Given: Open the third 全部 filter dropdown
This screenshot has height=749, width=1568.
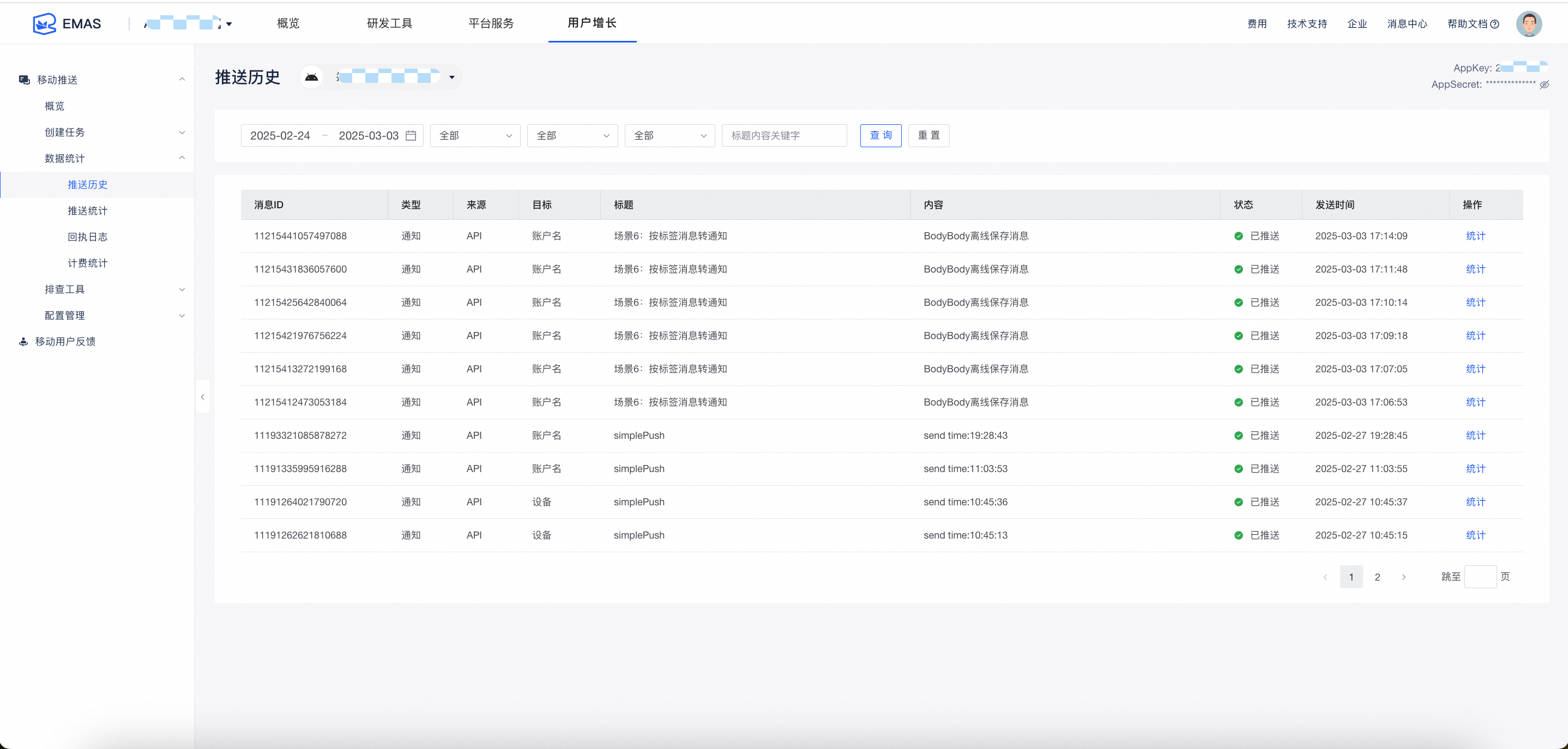Looking at the screenshot, I should [x=670, y=136].
